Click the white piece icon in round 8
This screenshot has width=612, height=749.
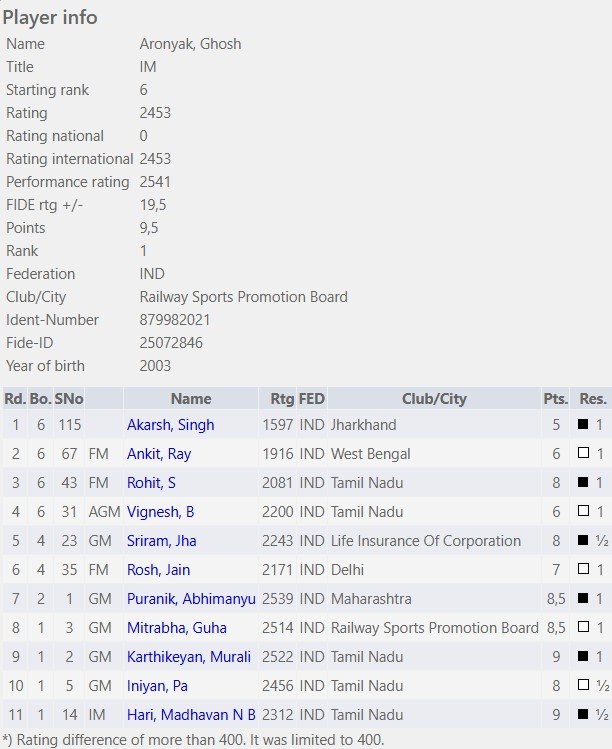[583, 626]
